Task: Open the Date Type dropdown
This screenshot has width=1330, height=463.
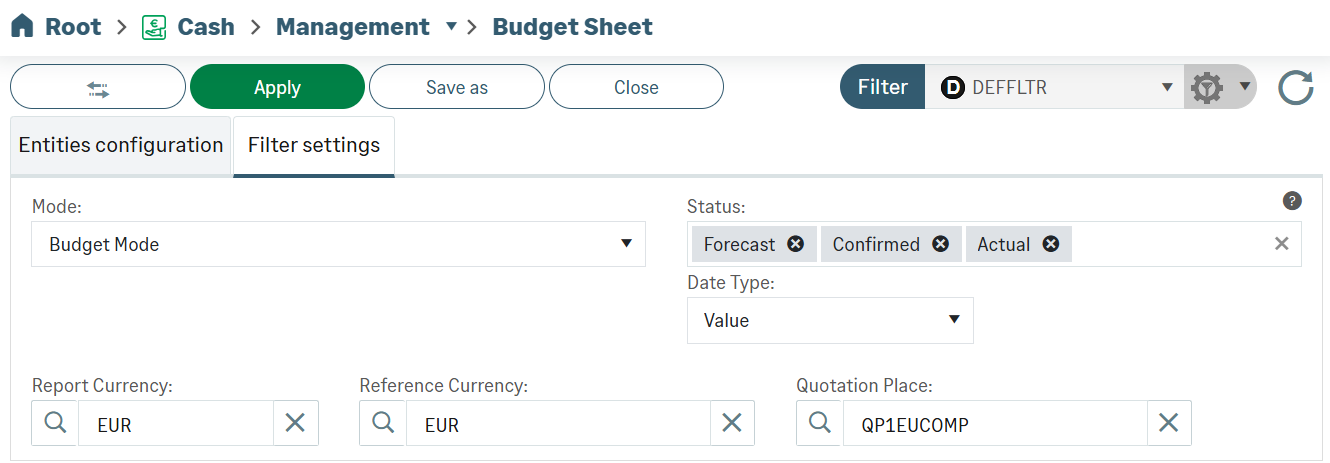Action: coord(954,320)
